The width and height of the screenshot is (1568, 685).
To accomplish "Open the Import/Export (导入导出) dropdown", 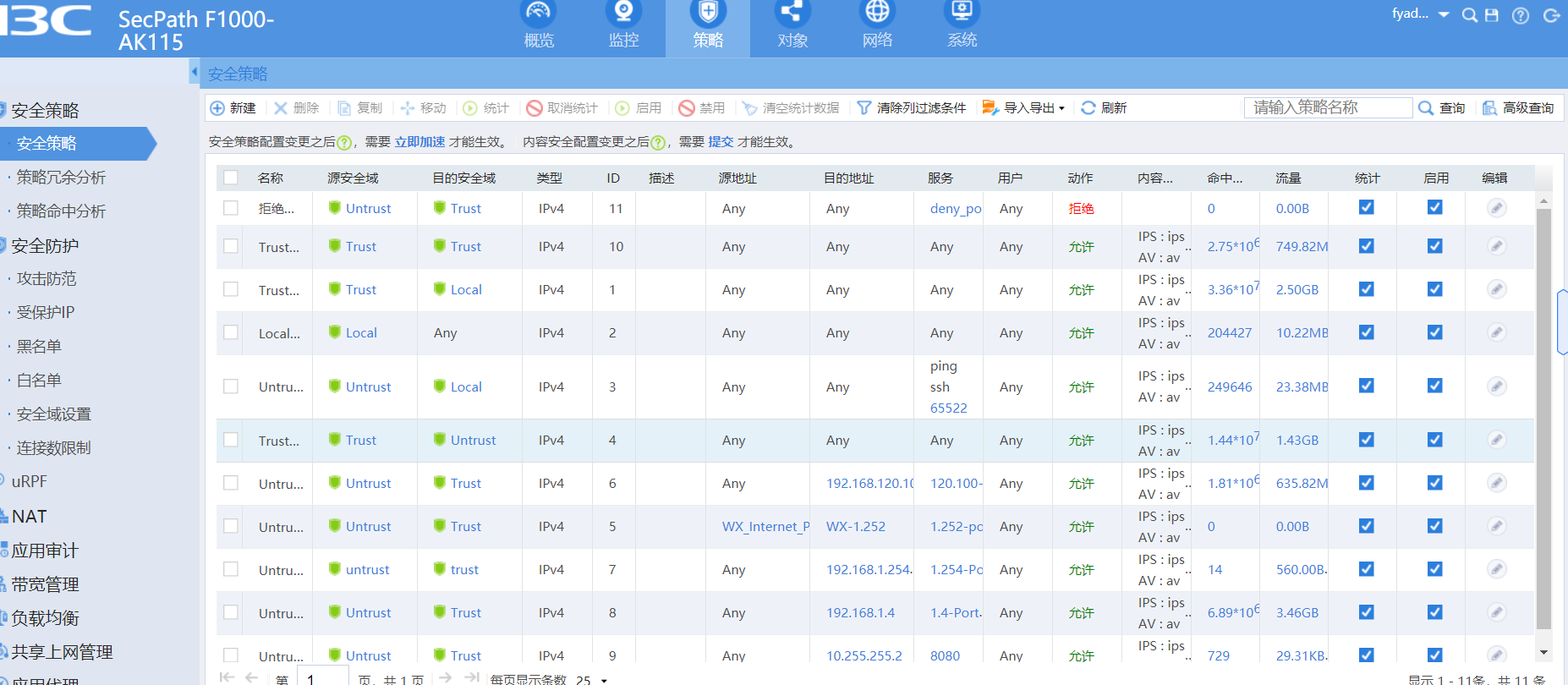I will tap(1023, 108).
